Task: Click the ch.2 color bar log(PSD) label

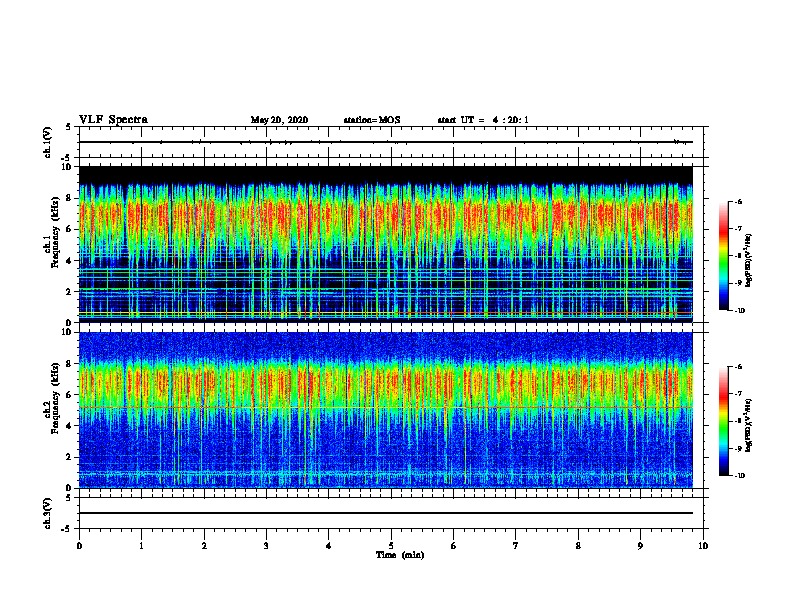Action: click(x=748, y=425)
